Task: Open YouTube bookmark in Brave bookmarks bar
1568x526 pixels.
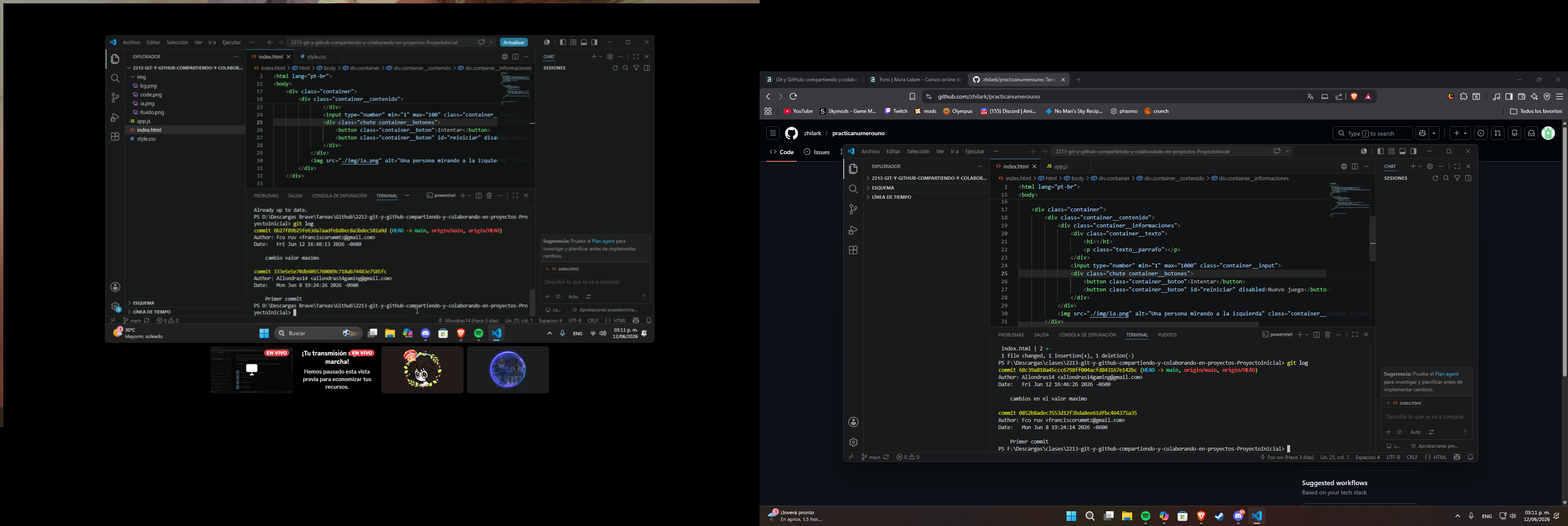Action: 798,112
